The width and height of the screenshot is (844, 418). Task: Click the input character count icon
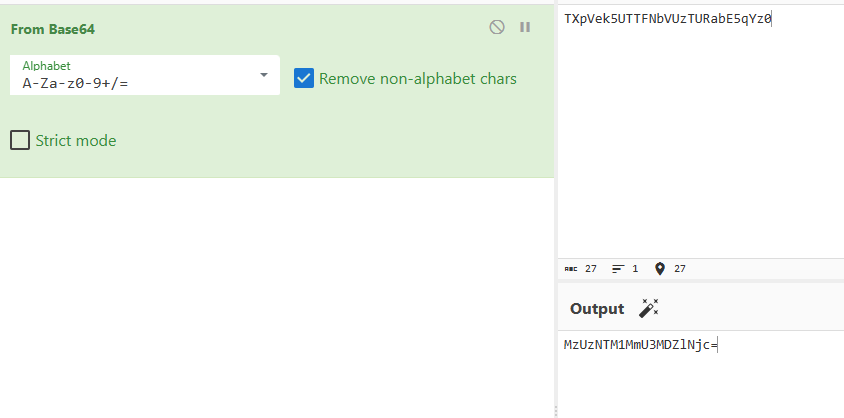(571, 269)
